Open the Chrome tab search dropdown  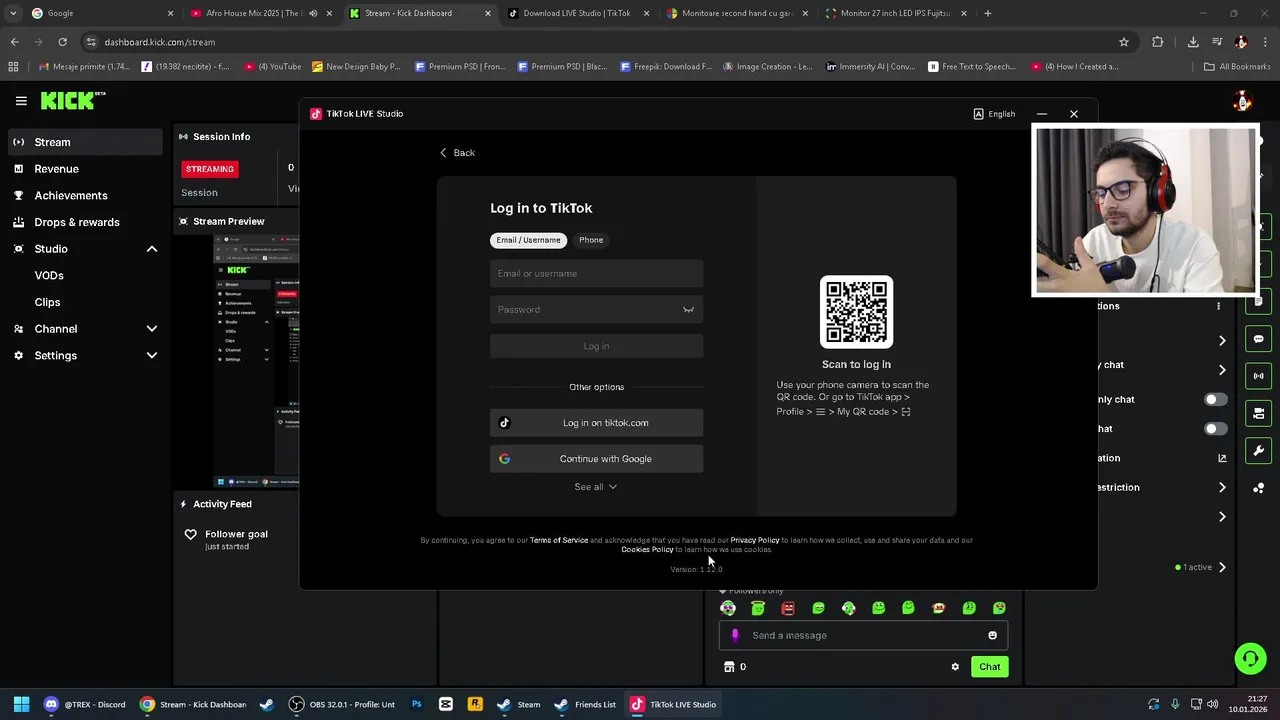[13, 13]
